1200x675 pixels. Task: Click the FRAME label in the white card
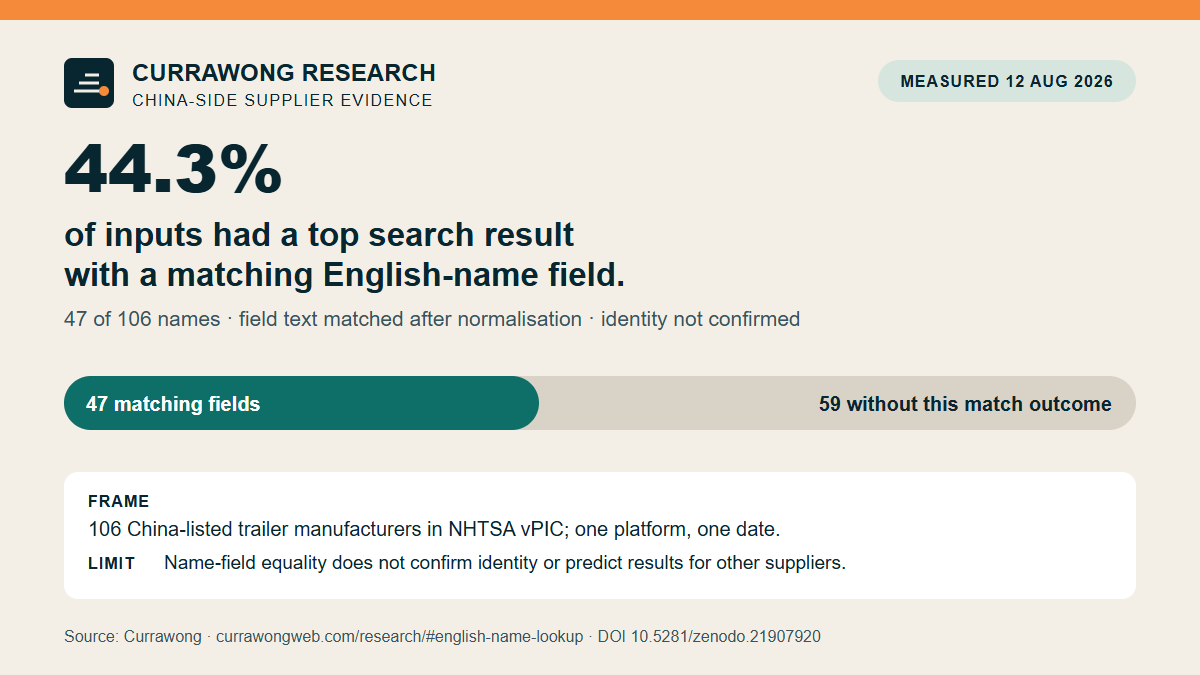point(118,501)
